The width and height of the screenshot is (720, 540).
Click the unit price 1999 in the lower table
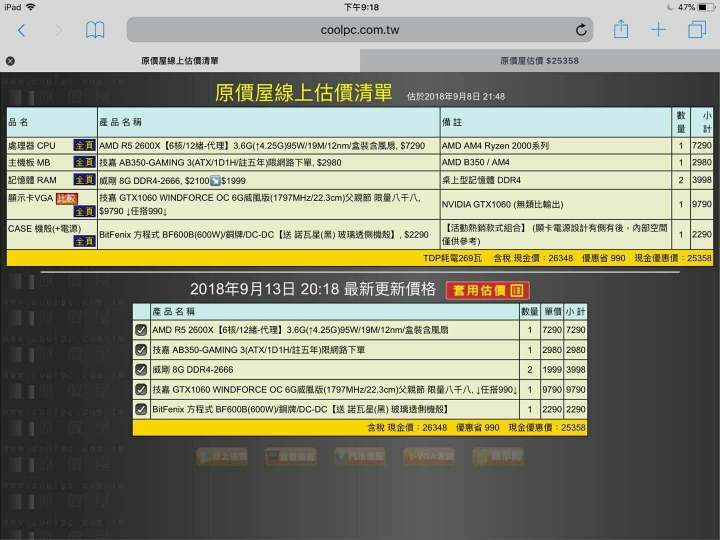tap(551, 370)
